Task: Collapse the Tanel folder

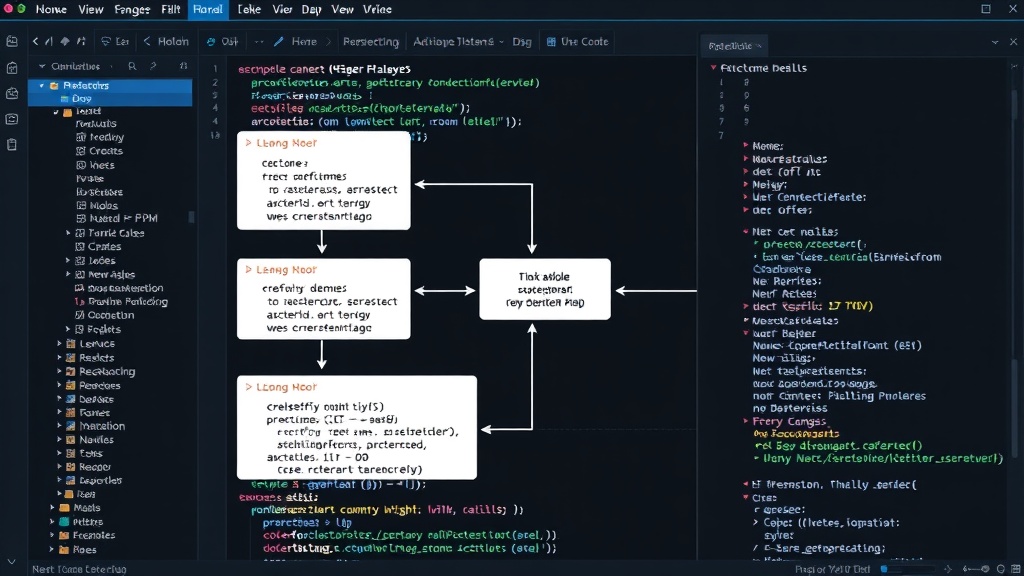Action: (56, 112)
